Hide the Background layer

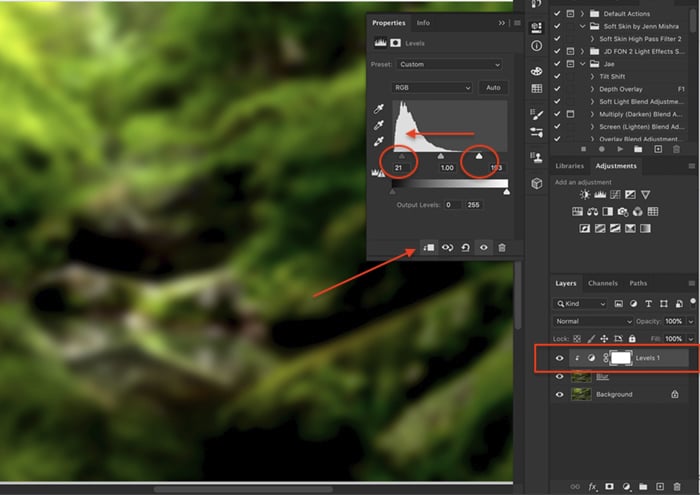559,395
